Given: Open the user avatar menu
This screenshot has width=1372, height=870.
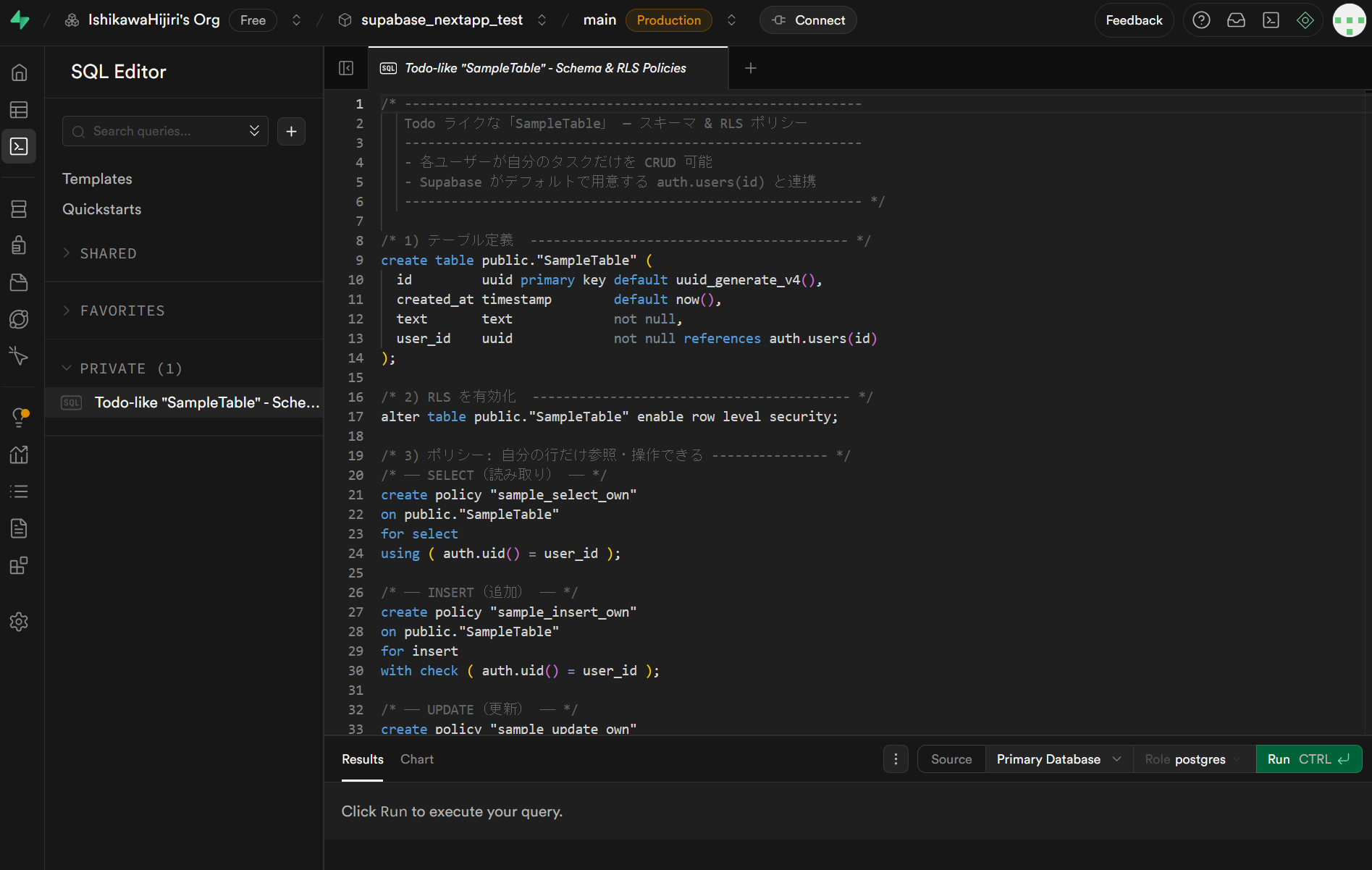Looking at the screenshot, I should [x=1350, y=20].
